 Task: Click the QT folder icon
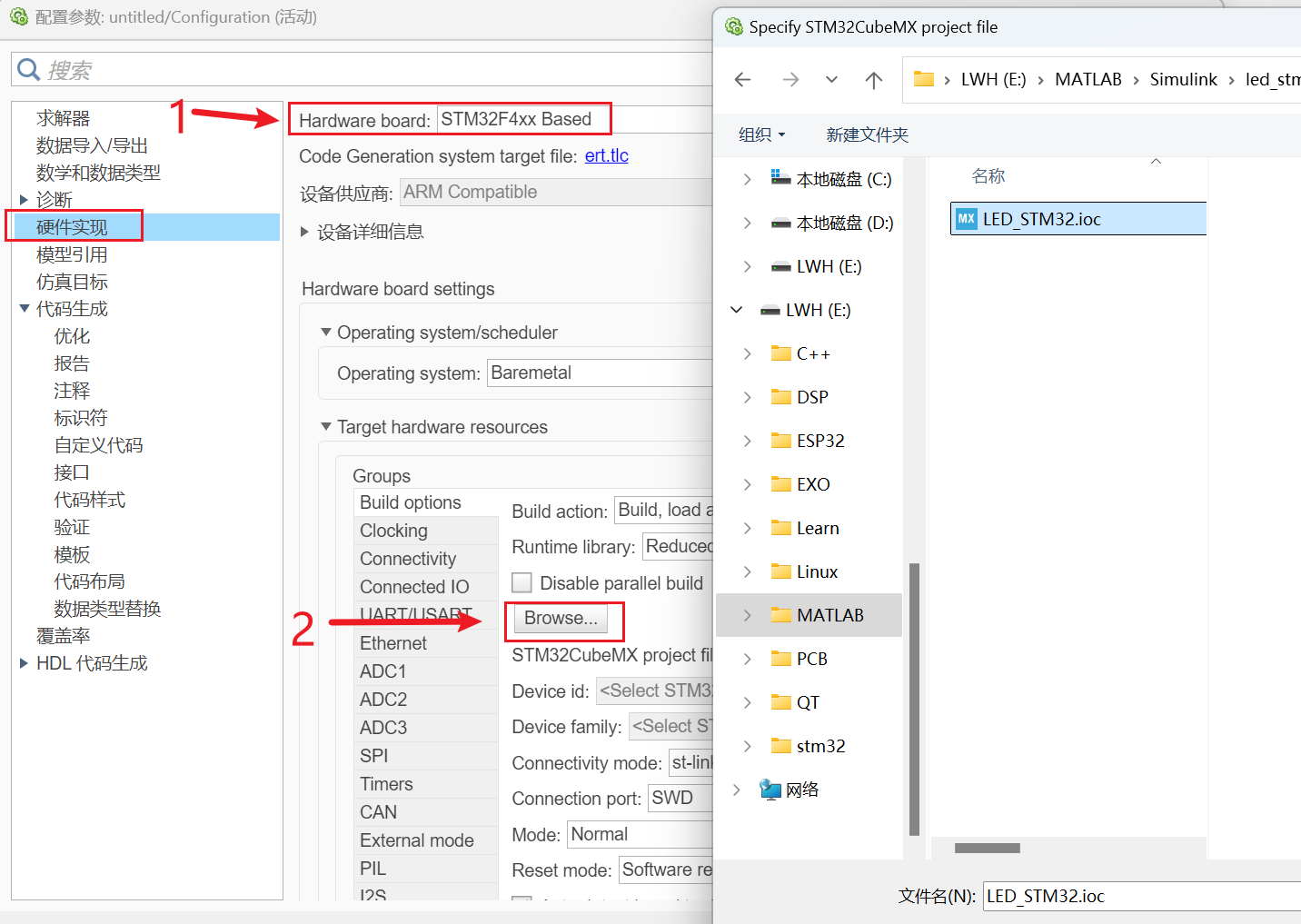[780, 702]
